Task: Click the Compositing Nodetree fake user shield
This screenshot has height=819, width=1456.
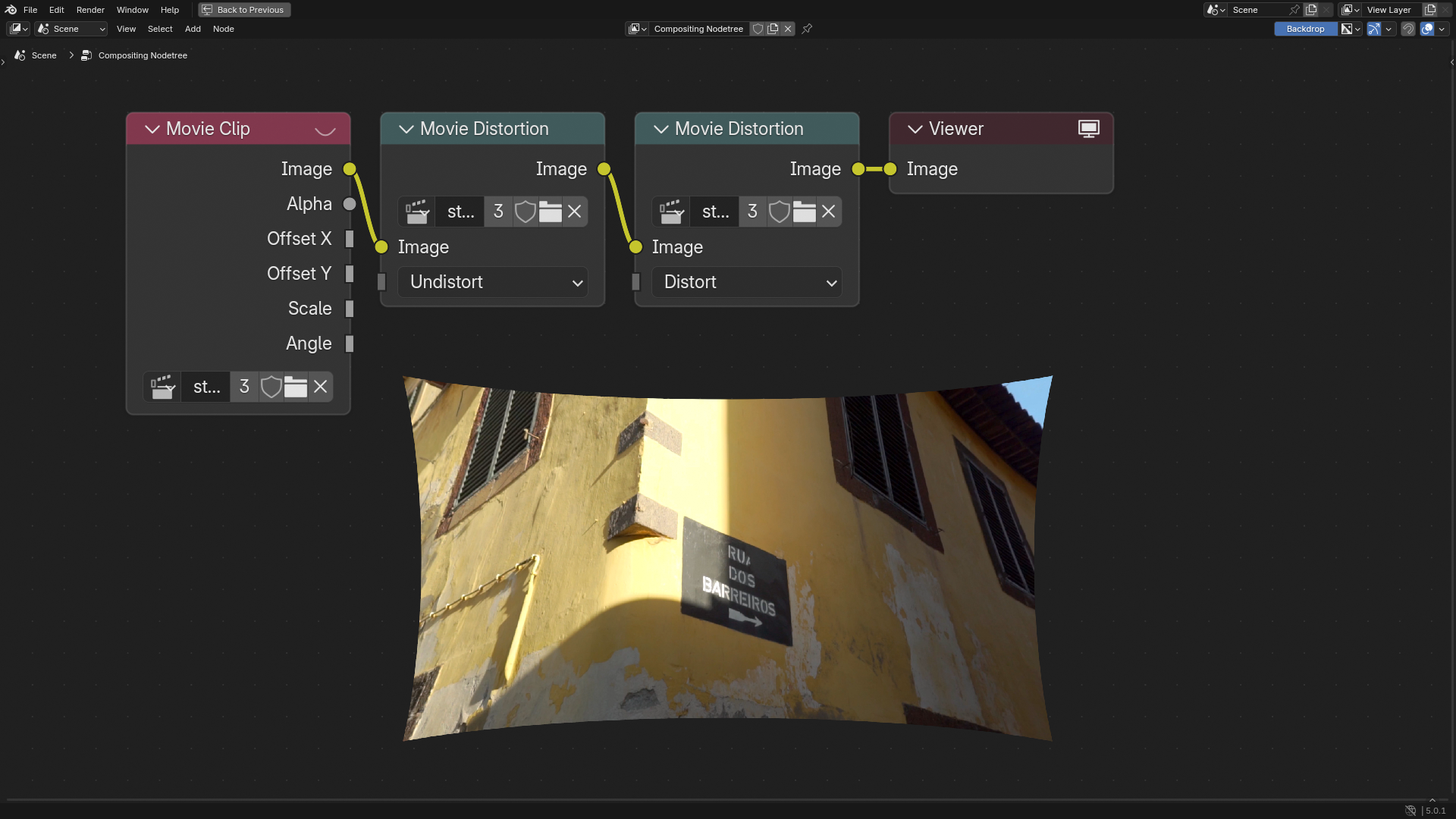Action: [x=758, y=29]
